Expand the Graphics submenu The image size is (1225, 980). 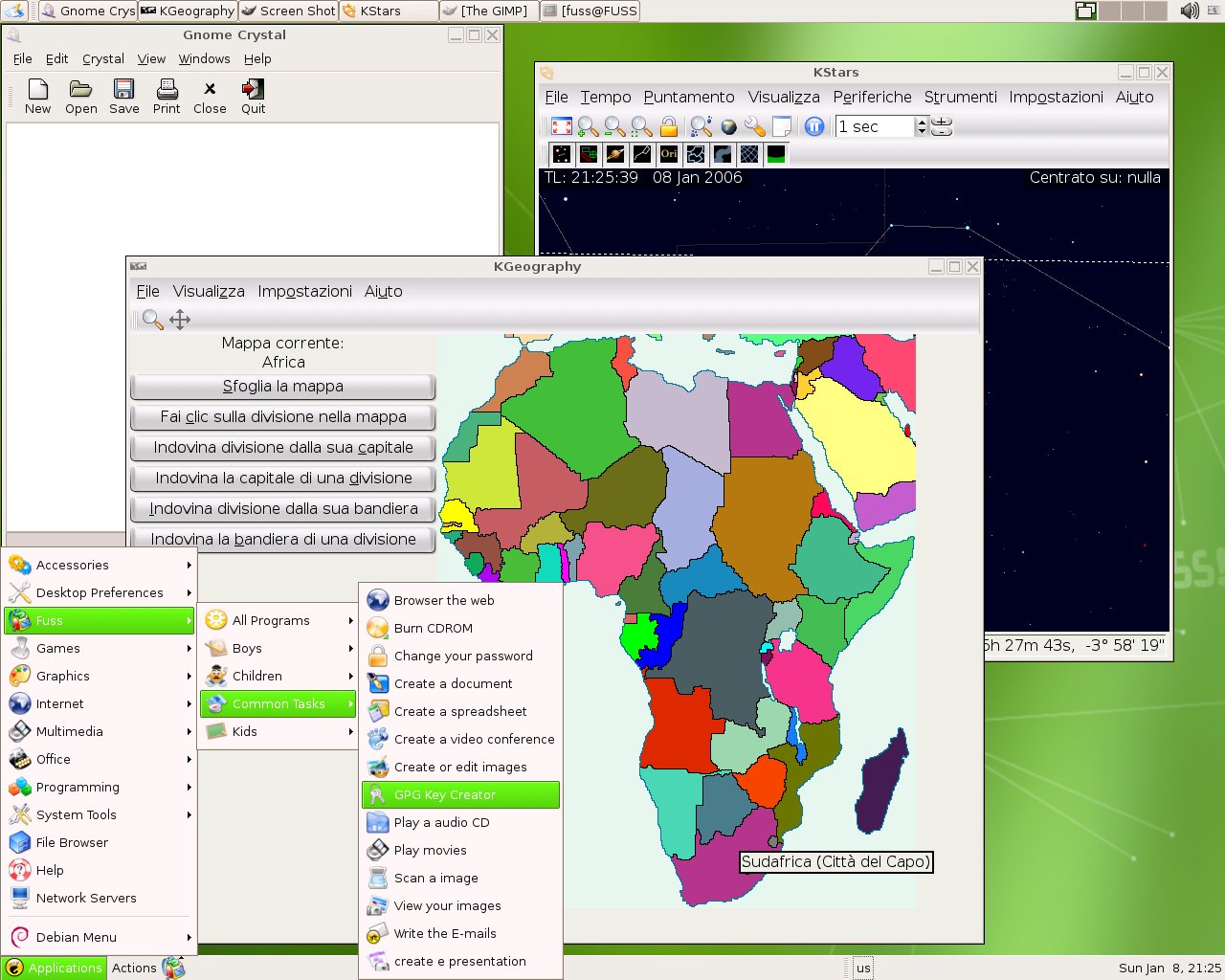(100, 676)
